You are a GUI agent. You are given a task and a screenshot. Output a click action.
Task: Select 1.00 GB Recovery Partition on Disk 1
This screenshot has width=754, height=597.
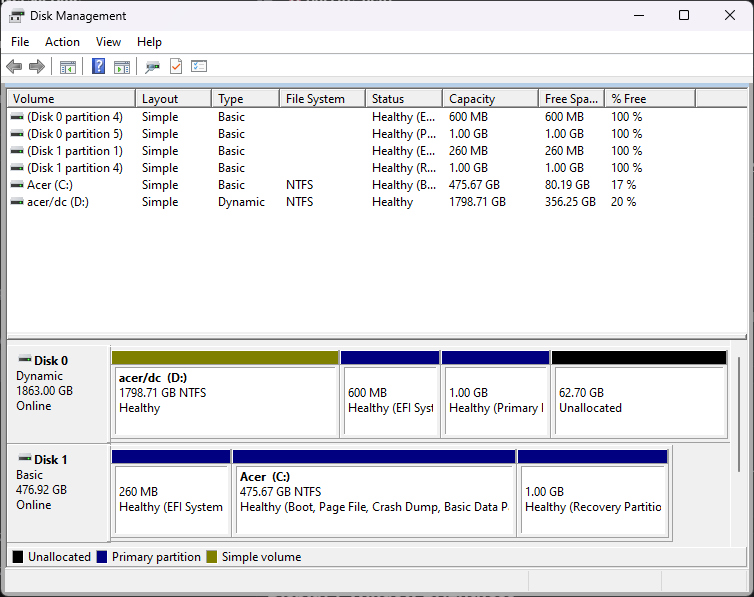(593, 493)
